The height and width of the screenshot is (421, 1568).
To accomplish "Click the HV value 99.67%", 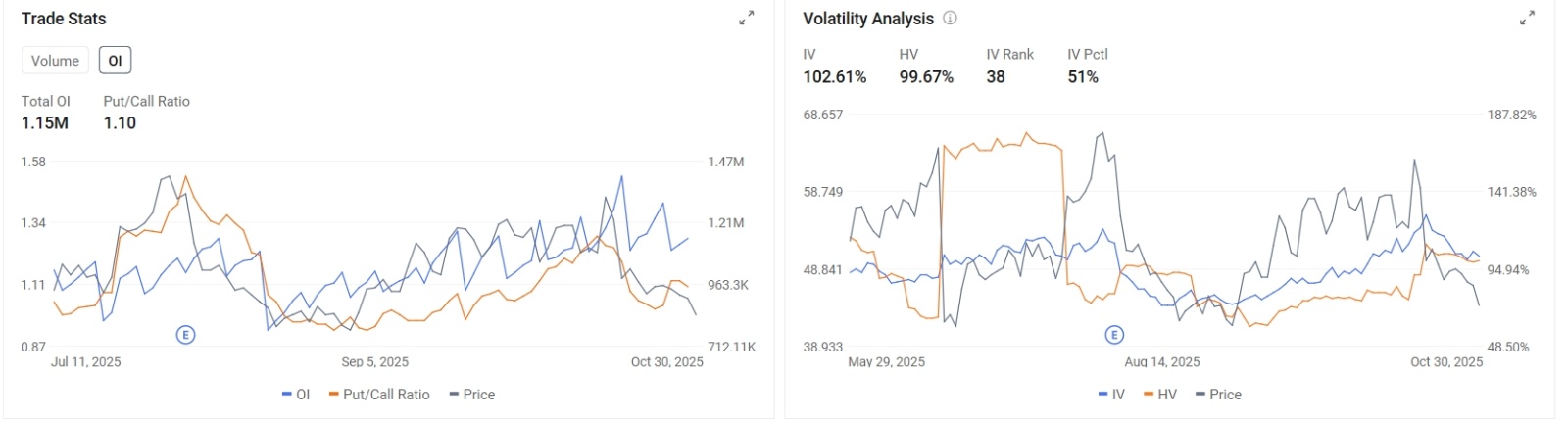I will pyautogui.click(x=926, y=77).
